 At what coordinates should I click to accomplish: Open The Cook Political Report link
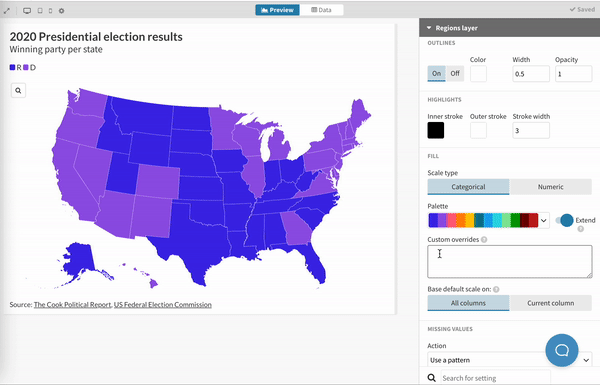[x=72, y=305]
